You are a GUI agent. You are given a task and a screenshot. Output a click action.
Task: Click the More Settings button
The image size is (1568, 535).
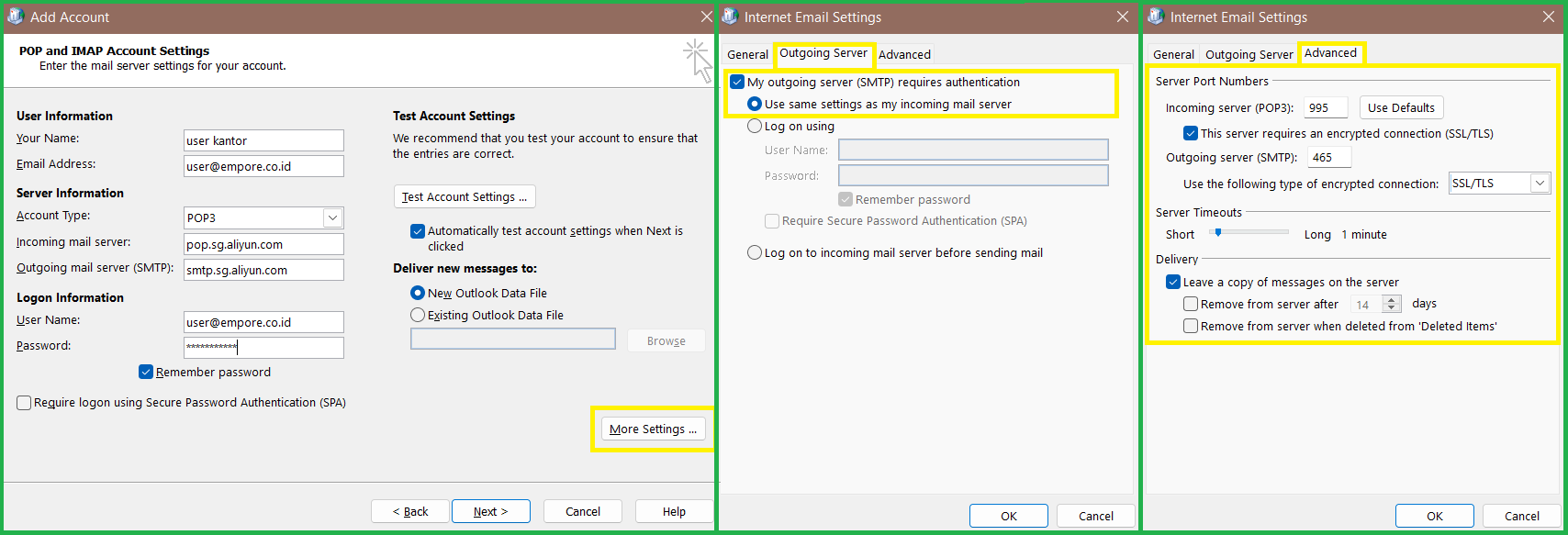(x=653, y=429)
